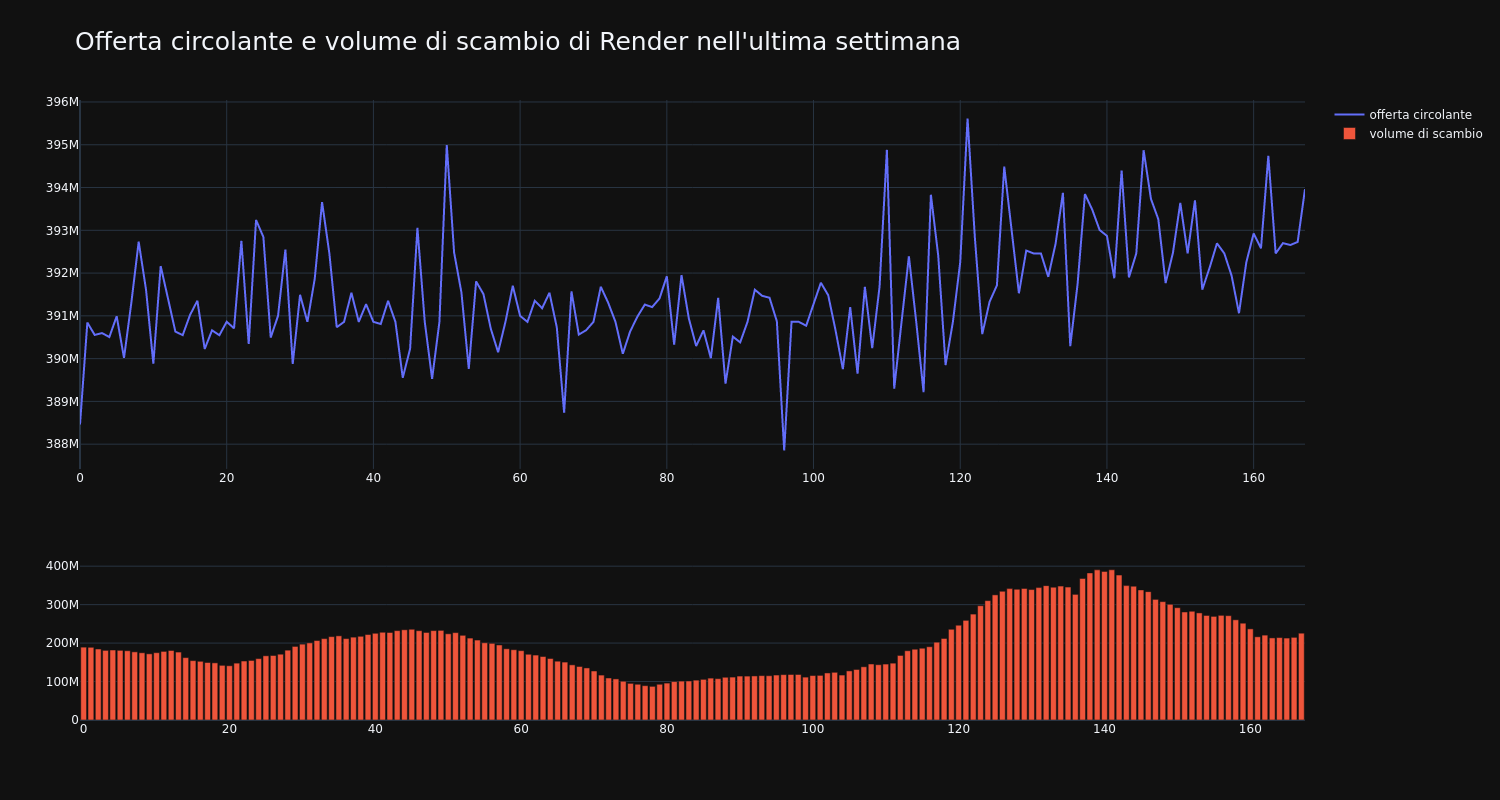This screenshot has width=1500, height=800.
Task: Click the chart title about Render
Action: pyautogui.click(x=518, y=42)
